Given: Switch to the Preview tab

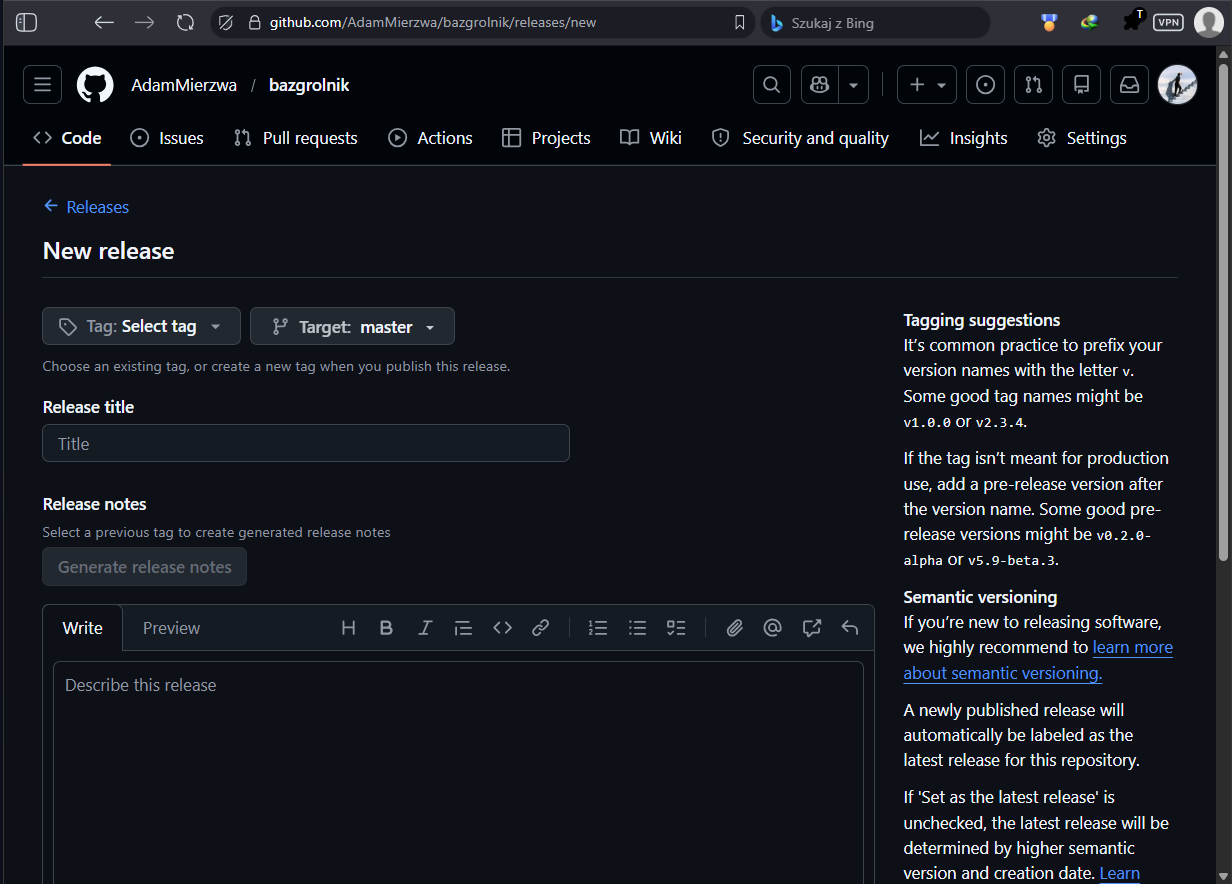Looking at the screenshot, I should click(171, 628).
